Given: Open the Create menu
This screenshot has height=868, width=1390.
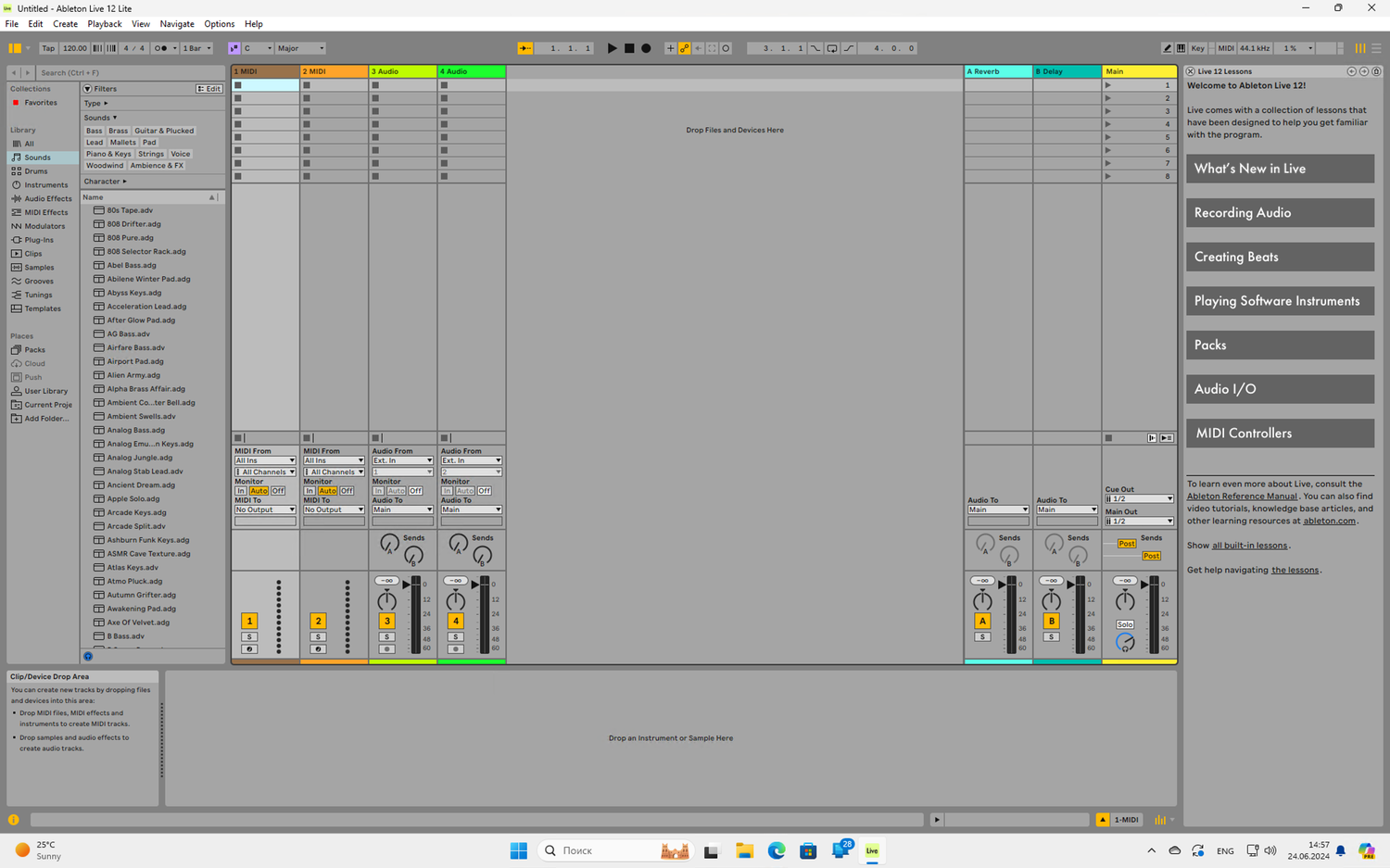Looking at the screenshot, I should coord(65,24).
